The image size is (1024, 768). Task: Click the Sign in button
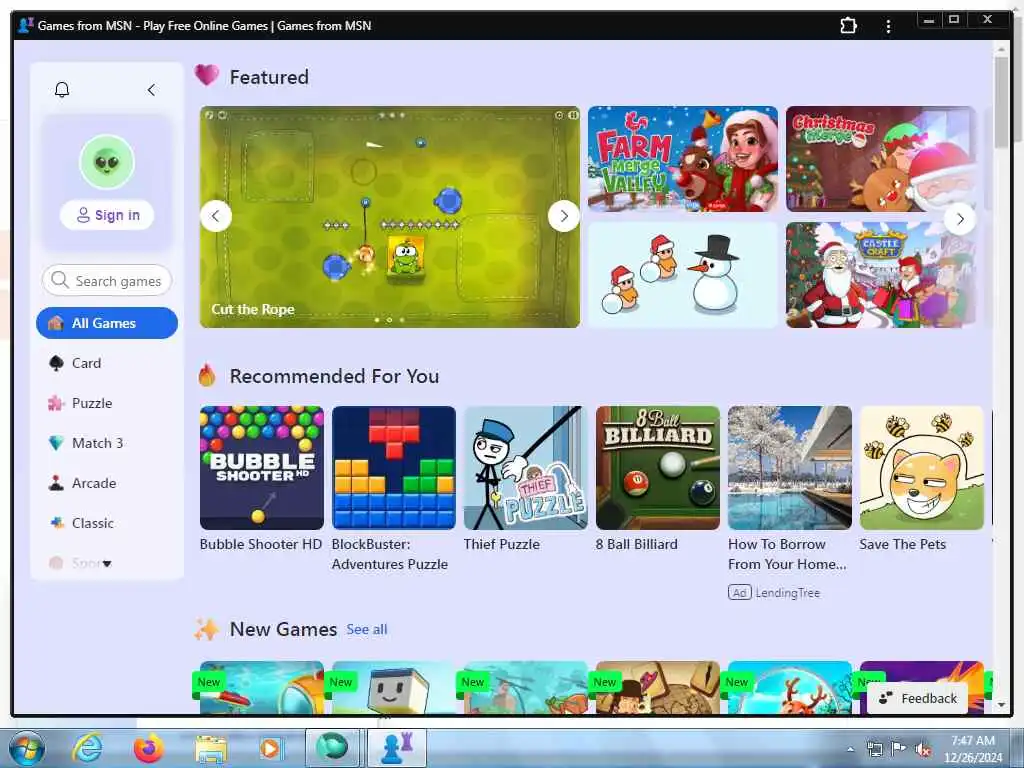pyautogui.click(x=107, y=215)
